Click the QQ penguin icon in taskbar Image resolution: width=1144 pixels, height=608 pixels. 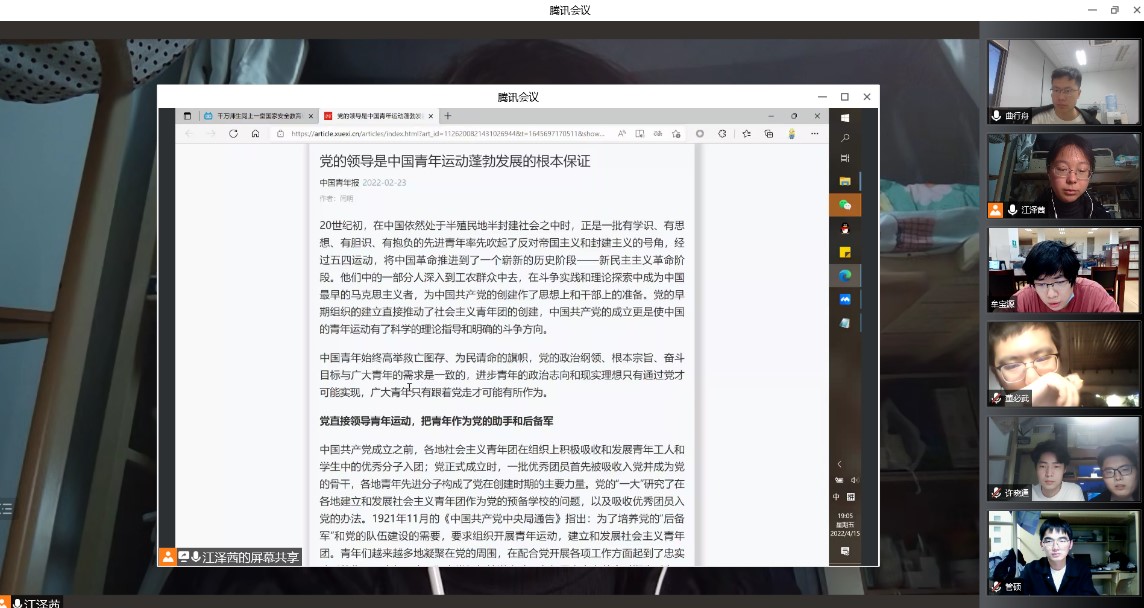[845, 229]
